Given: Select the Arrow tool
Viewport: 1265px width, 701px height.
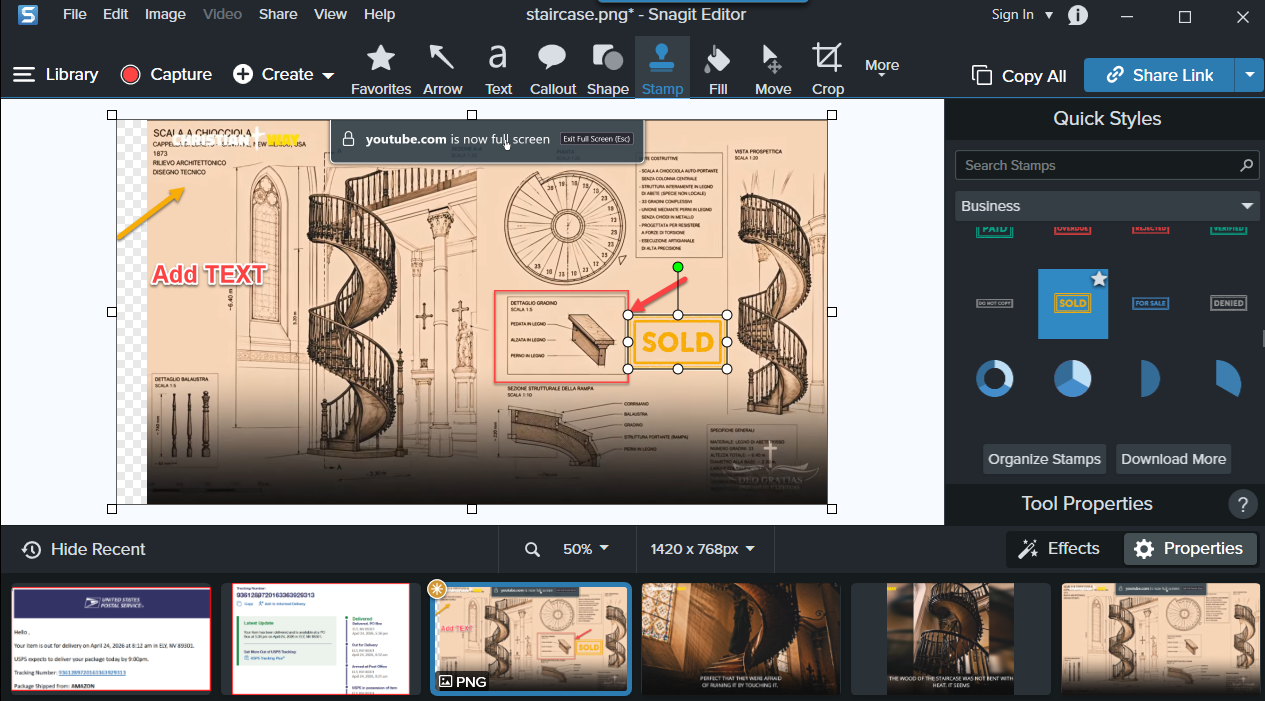Looking at the screenshot, I should (x=442, y=69).
